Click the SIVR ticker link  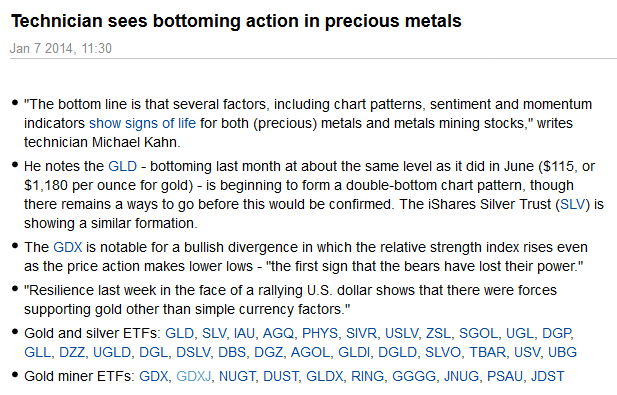point(361,334)
